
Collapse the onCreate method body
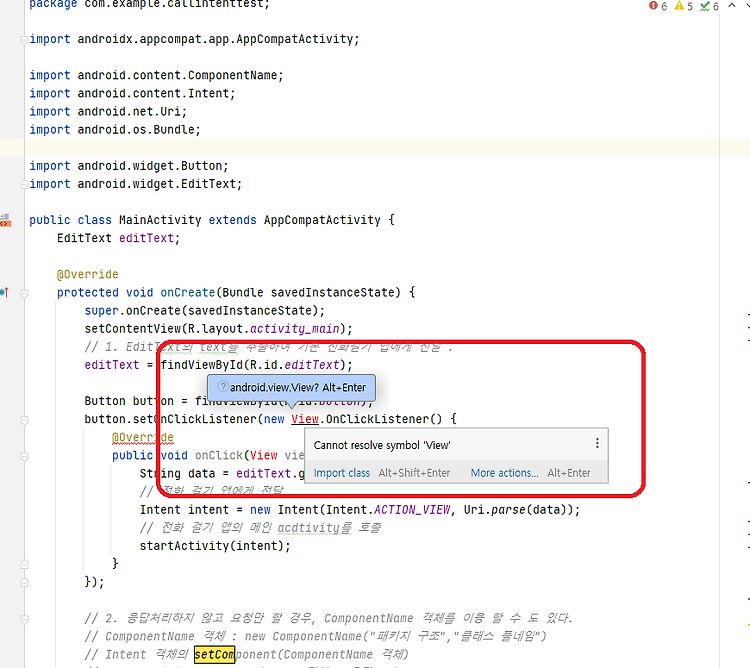point(24,293)
